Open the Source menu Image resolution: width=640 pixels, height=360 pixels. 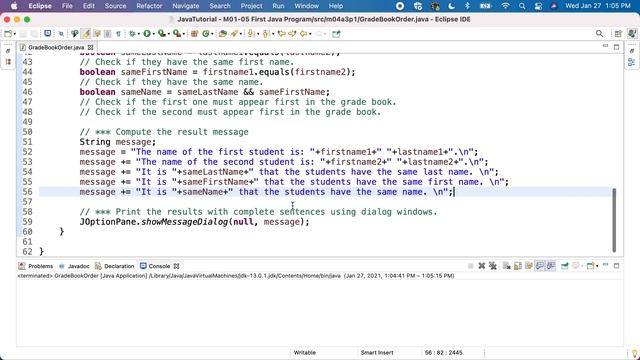(x=115, y=6)
